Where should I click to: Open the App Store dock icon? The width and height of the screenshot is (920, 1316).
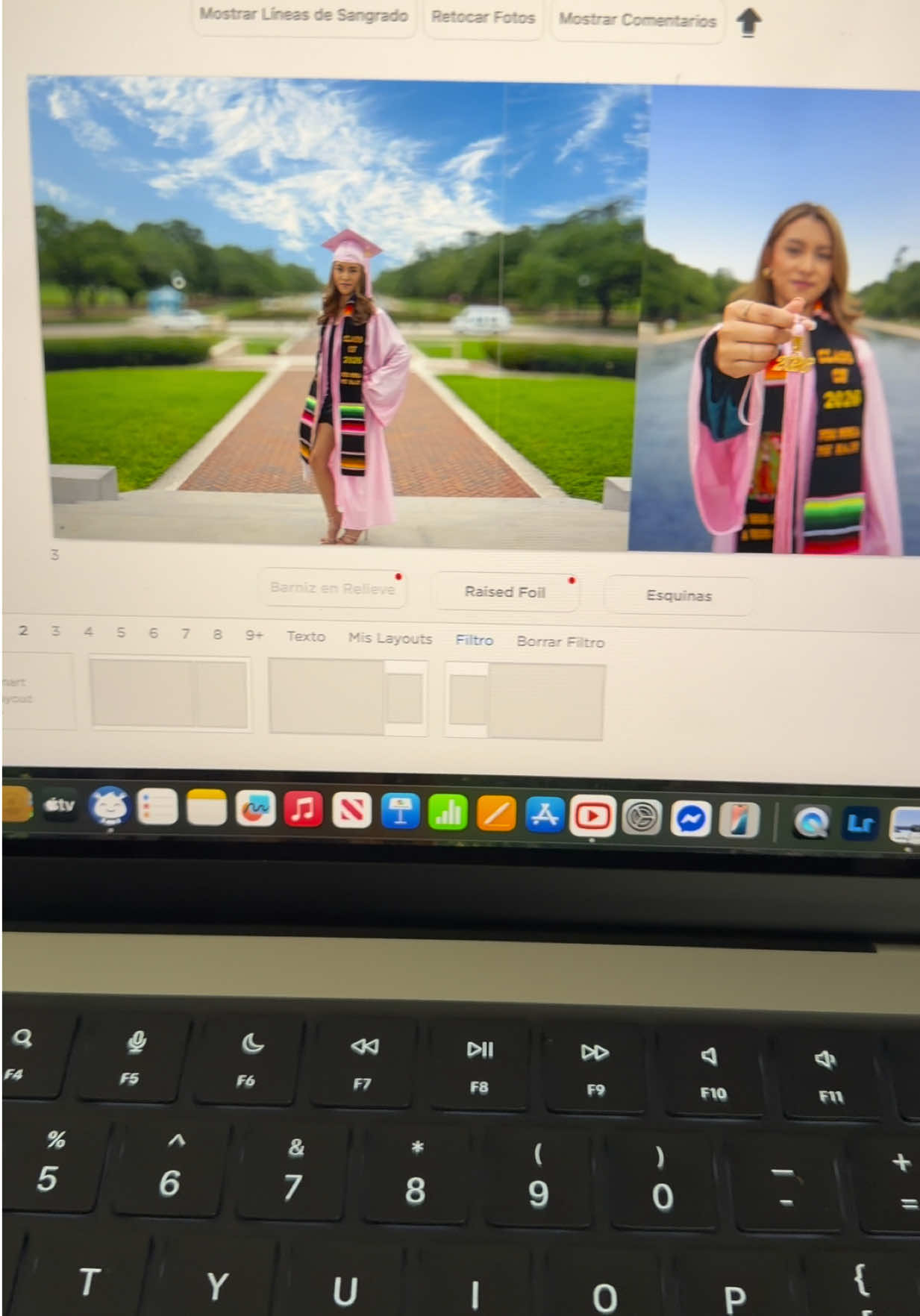click(545, 815)
